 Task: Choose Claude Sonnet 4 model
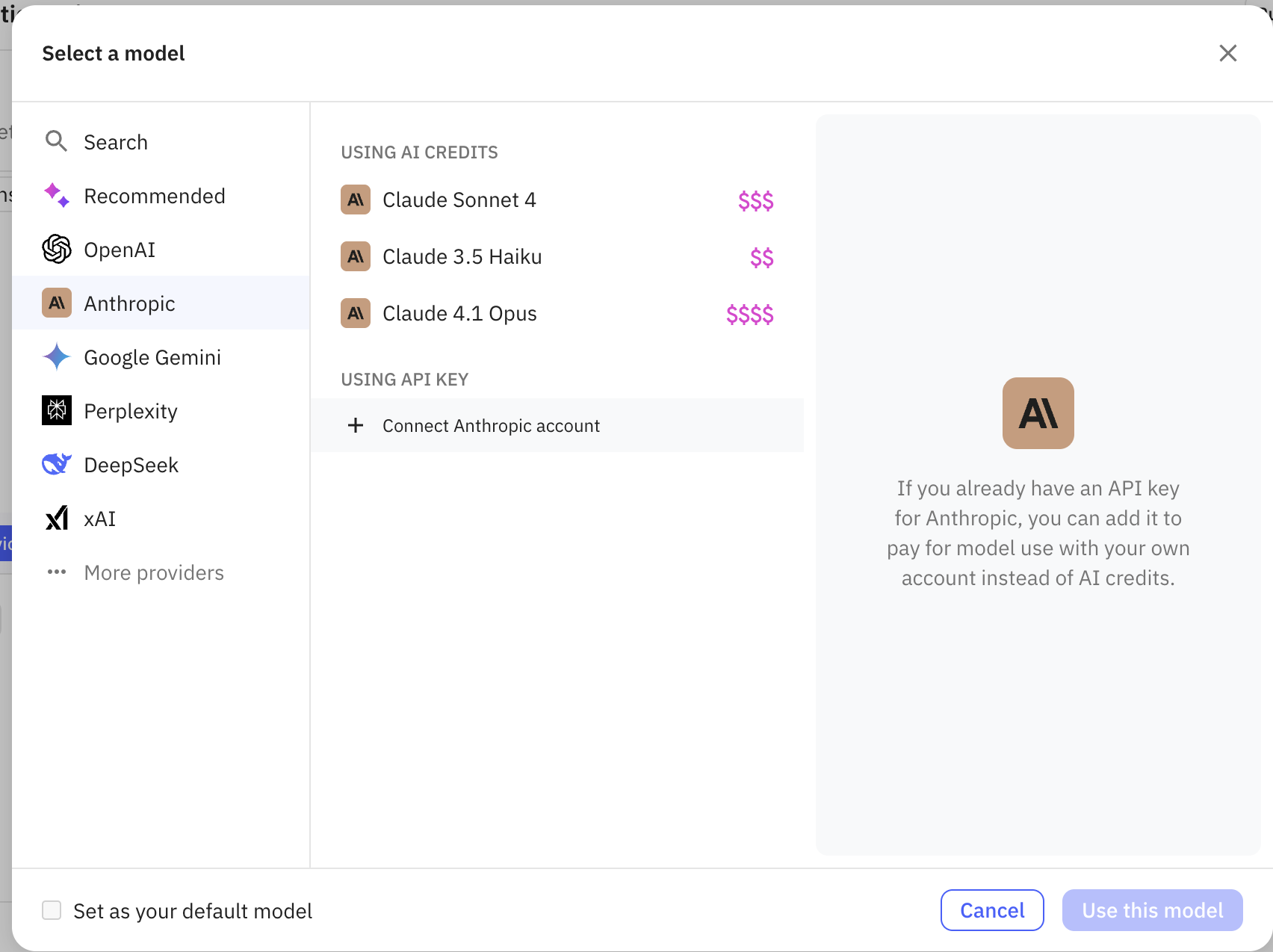459,200
